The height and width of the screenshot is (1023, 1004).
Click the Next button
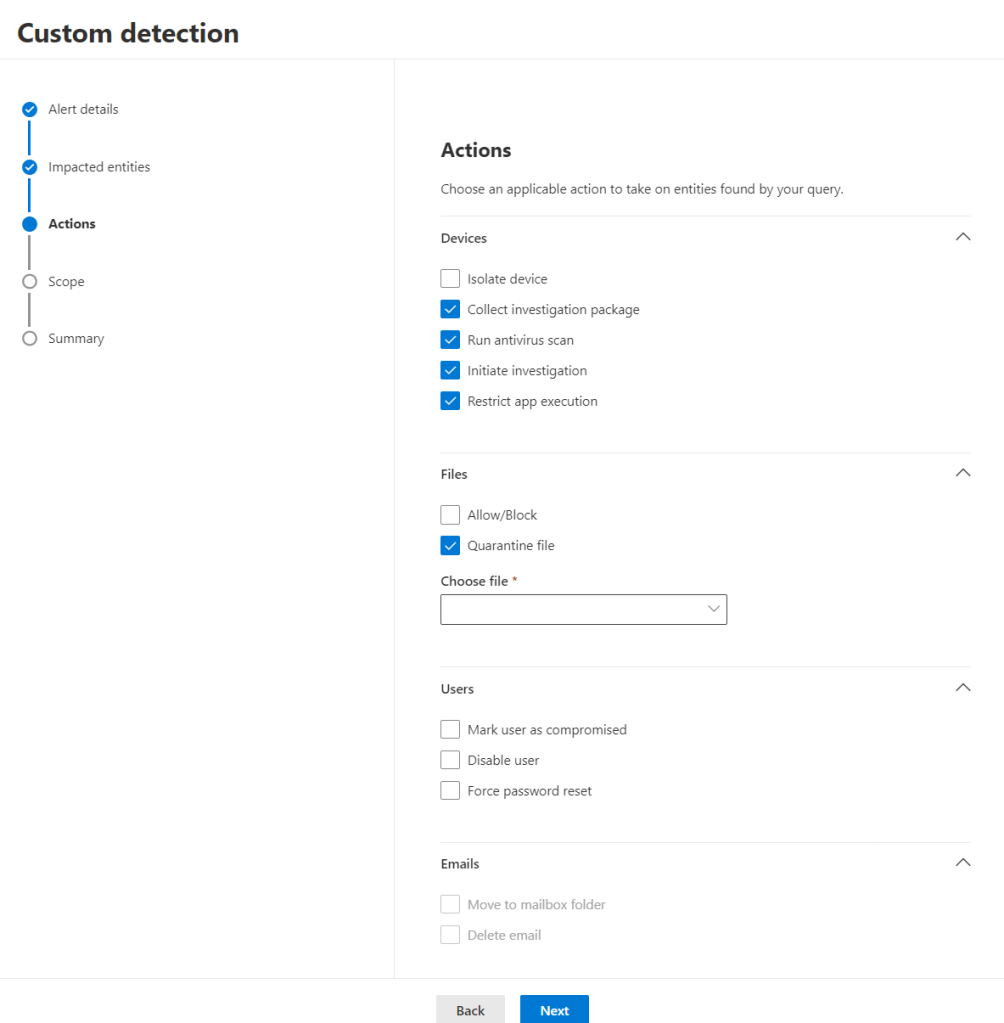tap(554, 1010)
